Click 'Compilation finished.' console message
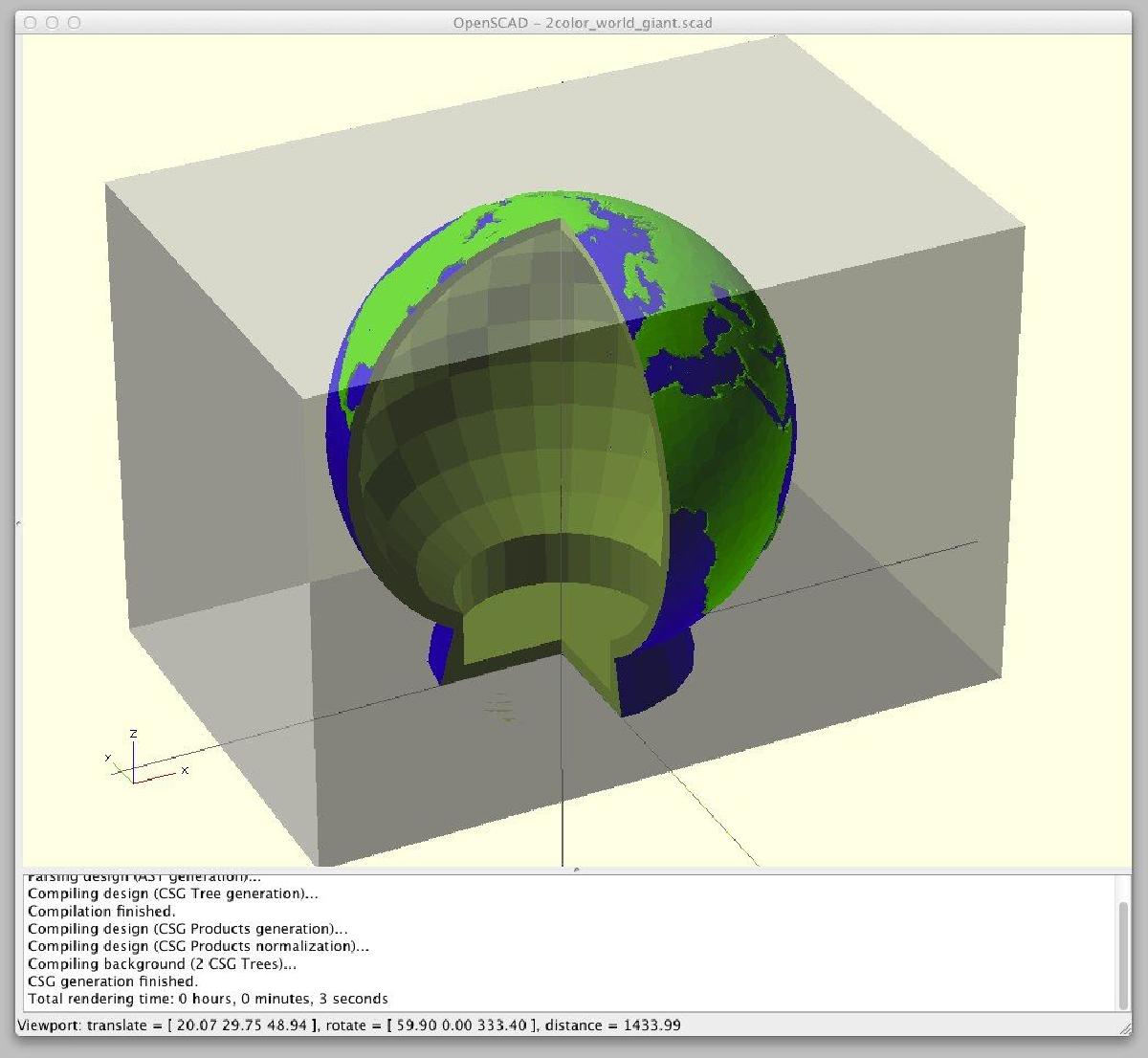Screen dimensions: 1148x1058 click(101, 911)
